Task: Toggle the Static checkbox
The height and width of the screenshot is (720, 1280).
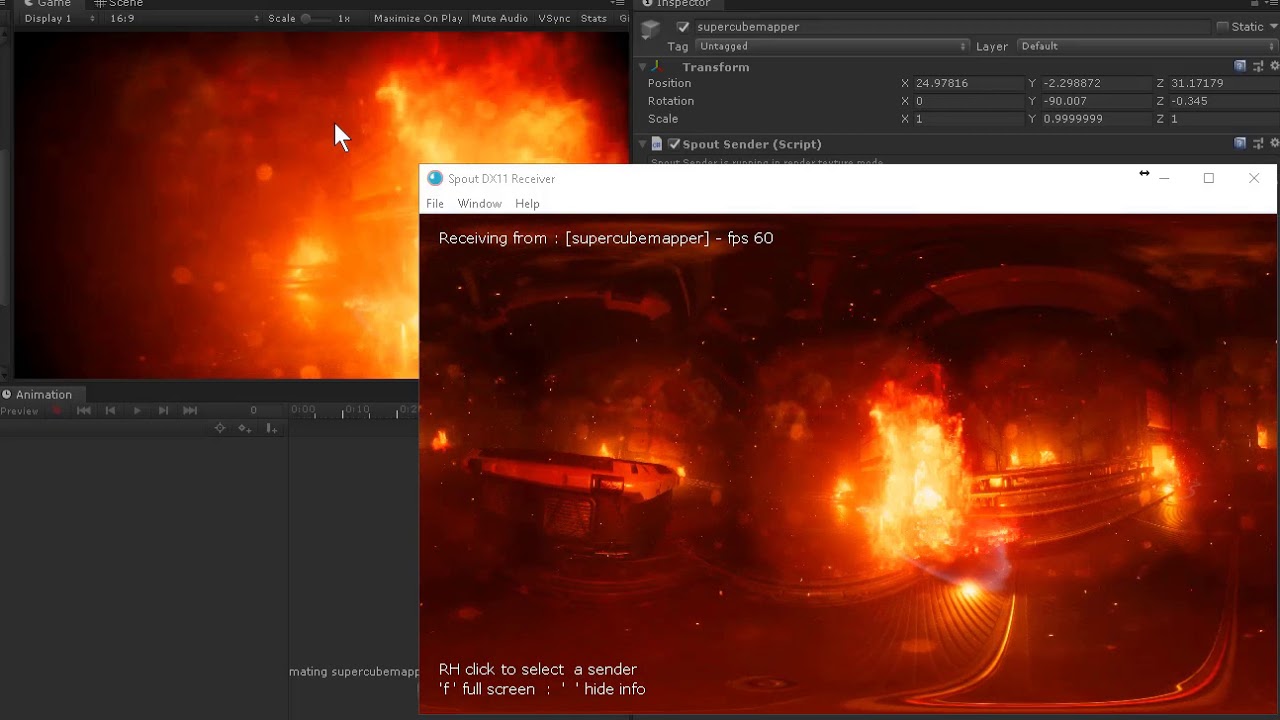Action: [x=1222, y=27]
